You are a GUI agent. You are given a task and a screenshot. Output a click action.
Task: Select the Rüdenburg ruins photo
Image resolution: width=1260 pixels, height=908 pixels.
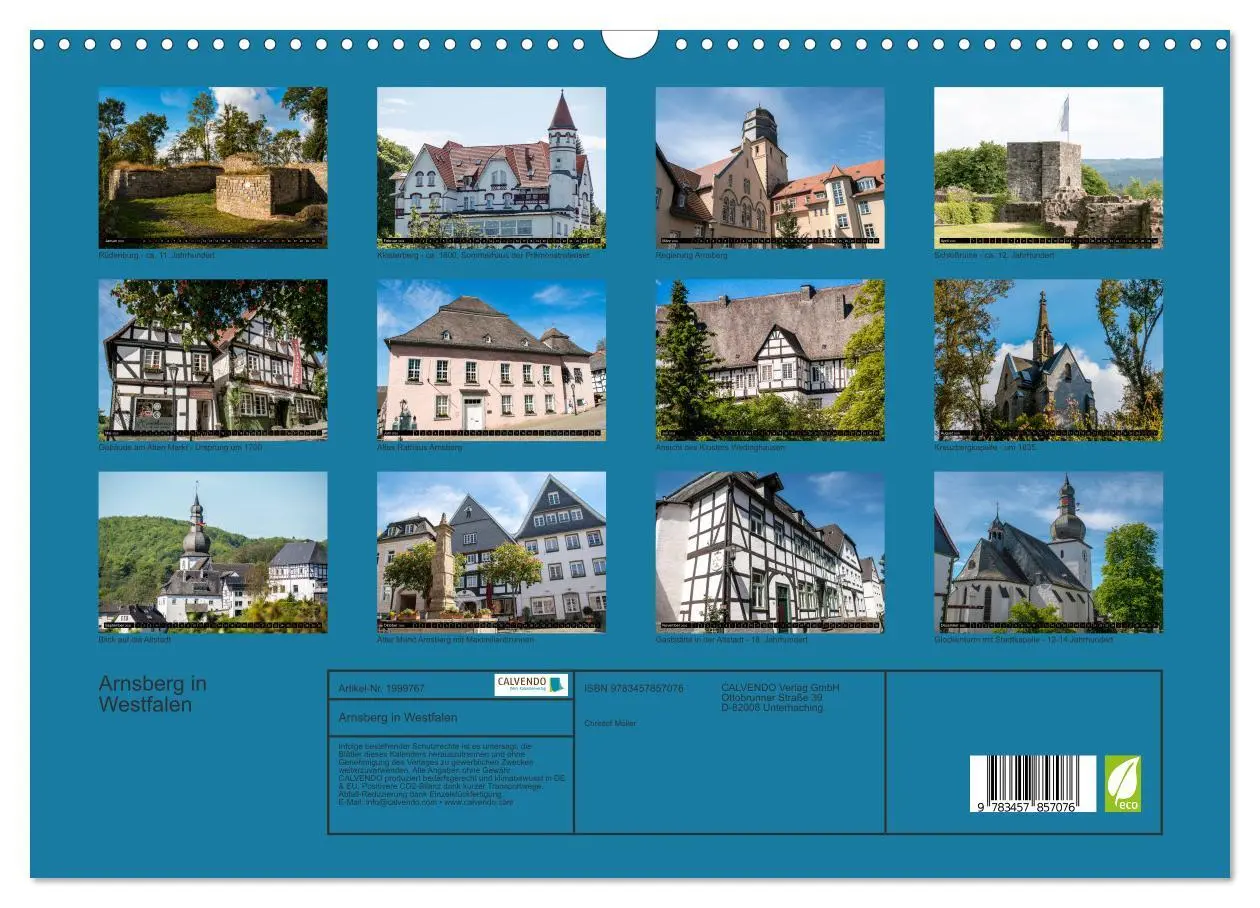coord(212,167)
